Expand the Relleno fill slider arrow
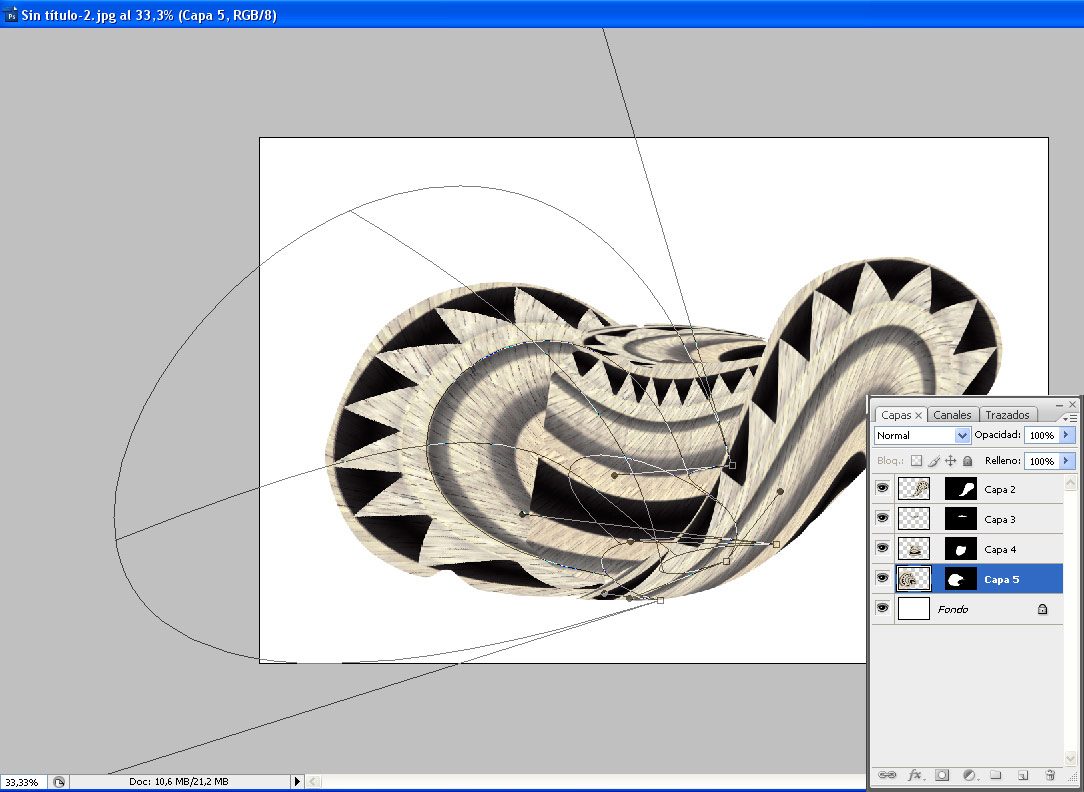The width and height of the screenshot is (1084, 792). click(x=1066, y=461)
